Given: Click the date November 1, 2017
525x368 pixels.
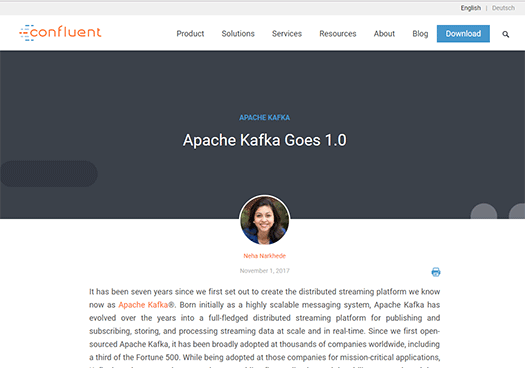Looking at the screenshot, I should pyautogui.click(x=265, y=271).
